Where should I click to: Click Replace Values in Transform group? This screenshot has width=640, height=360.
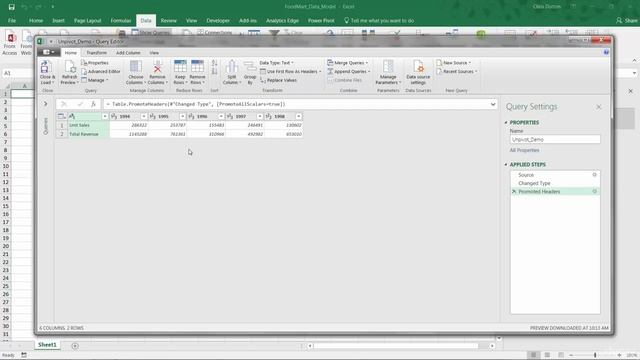(278, 80)
